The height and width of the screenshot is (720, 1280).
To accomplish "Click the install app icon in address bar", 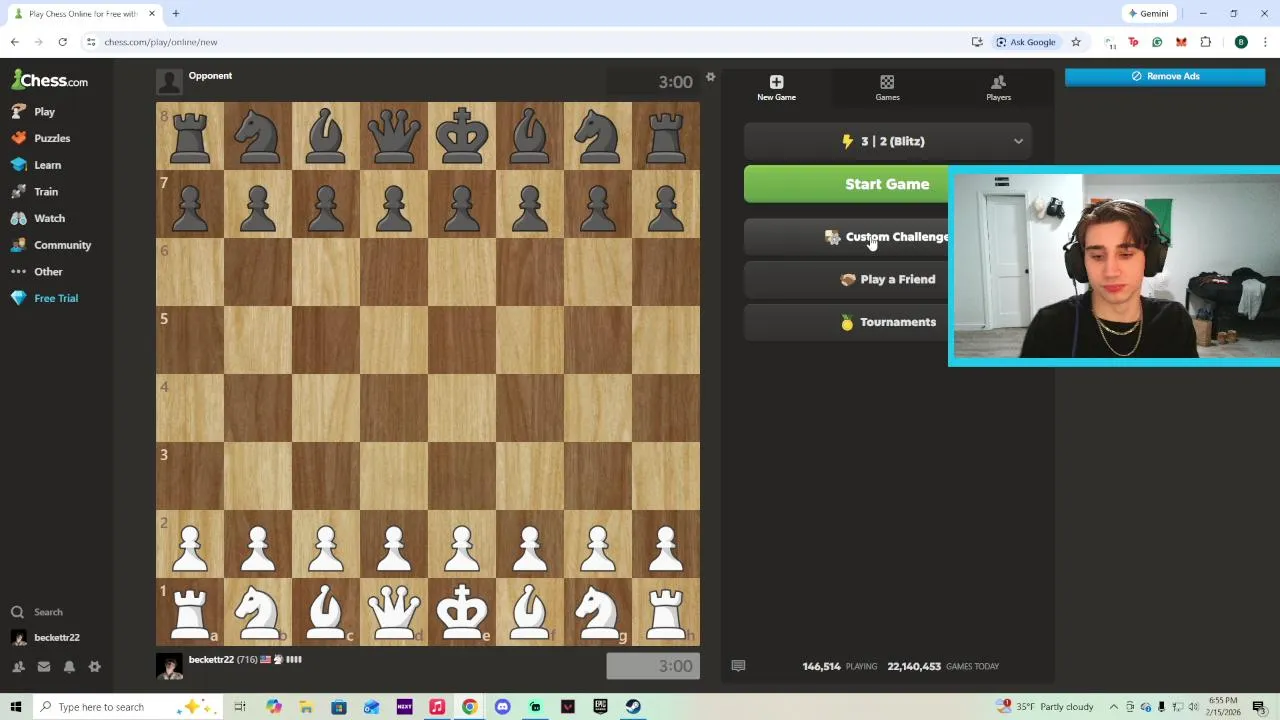I will [x=977, y=42].
